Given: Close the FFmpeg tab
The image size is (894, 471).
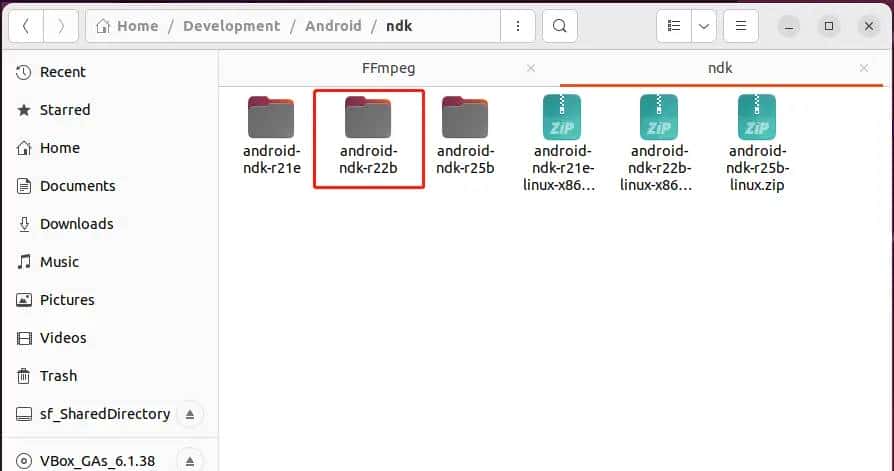Looking at the screenshot, I should pos(531,68).
